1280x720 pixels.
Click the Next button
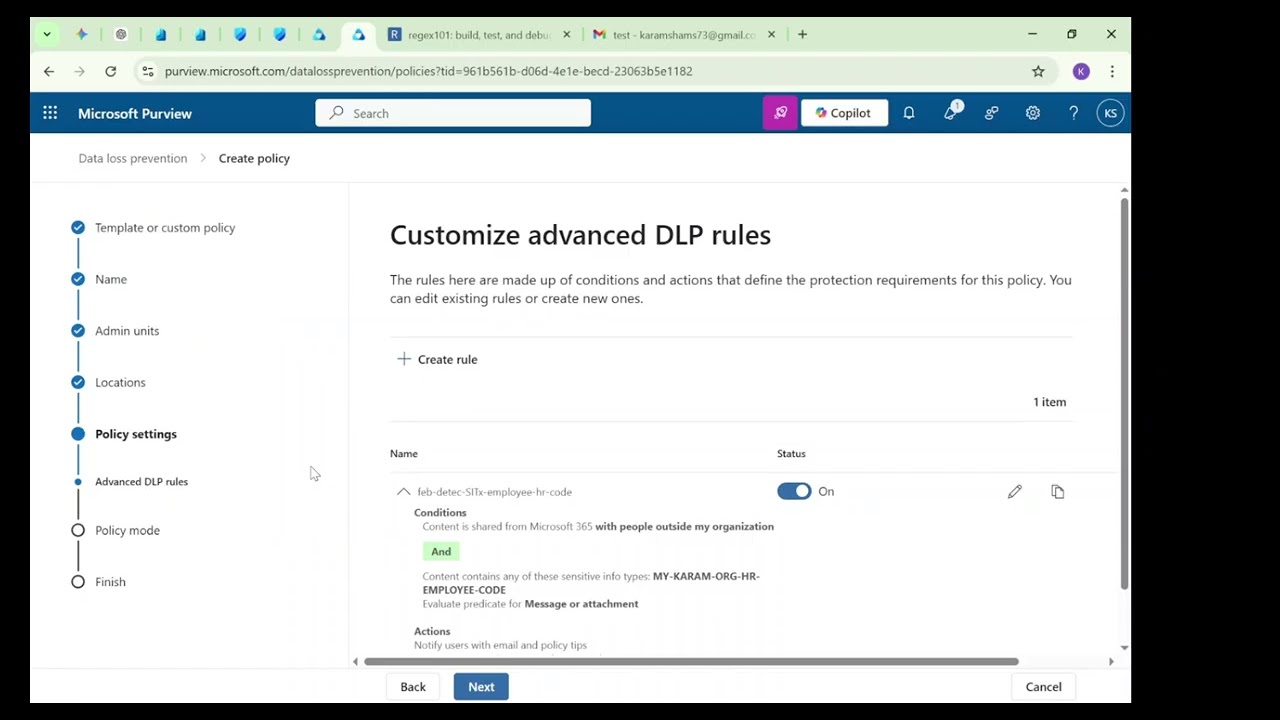click(x=481, y=687)
